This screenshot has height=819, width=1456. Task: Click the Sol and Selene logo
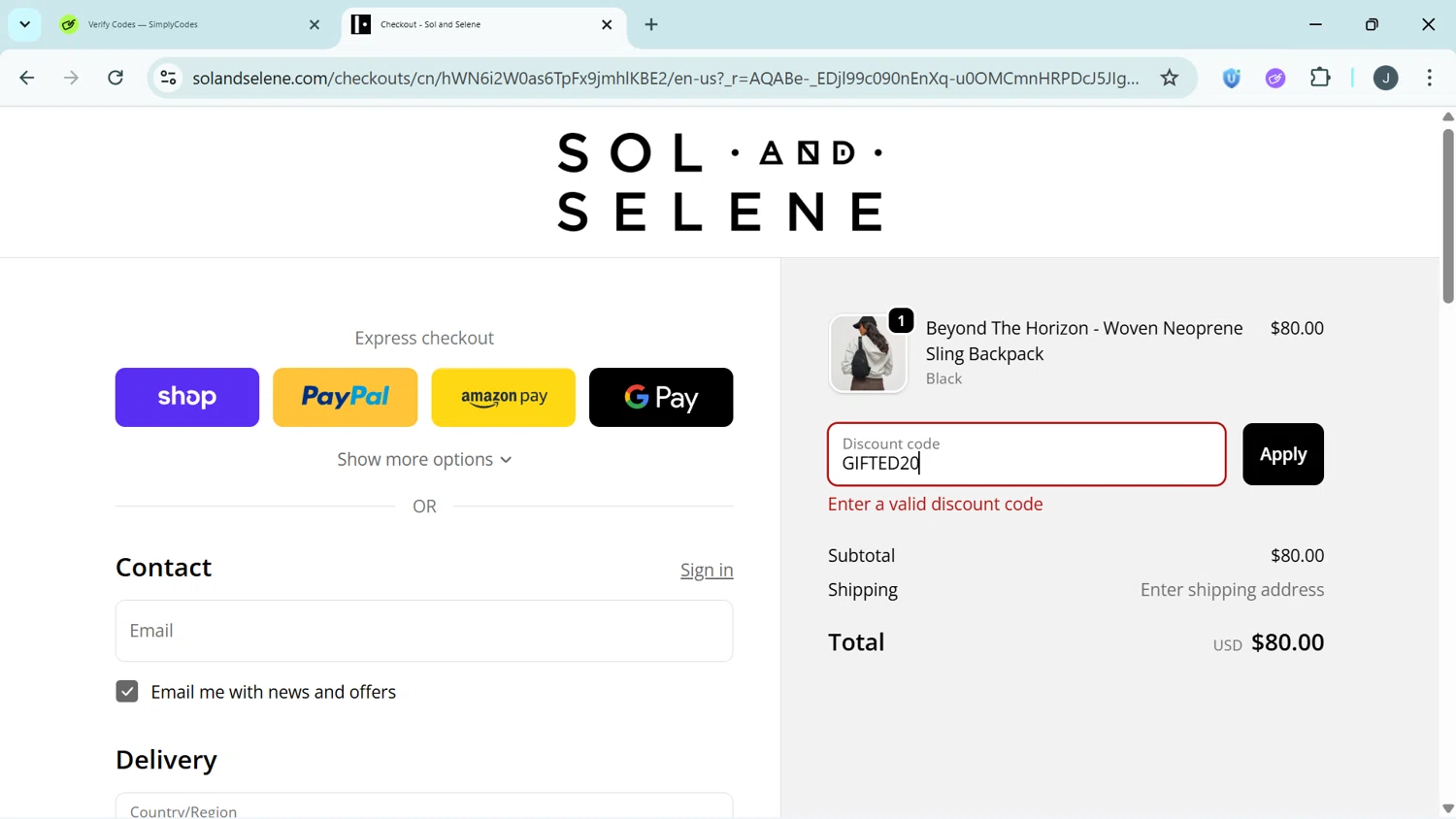[x=720, y=181]
